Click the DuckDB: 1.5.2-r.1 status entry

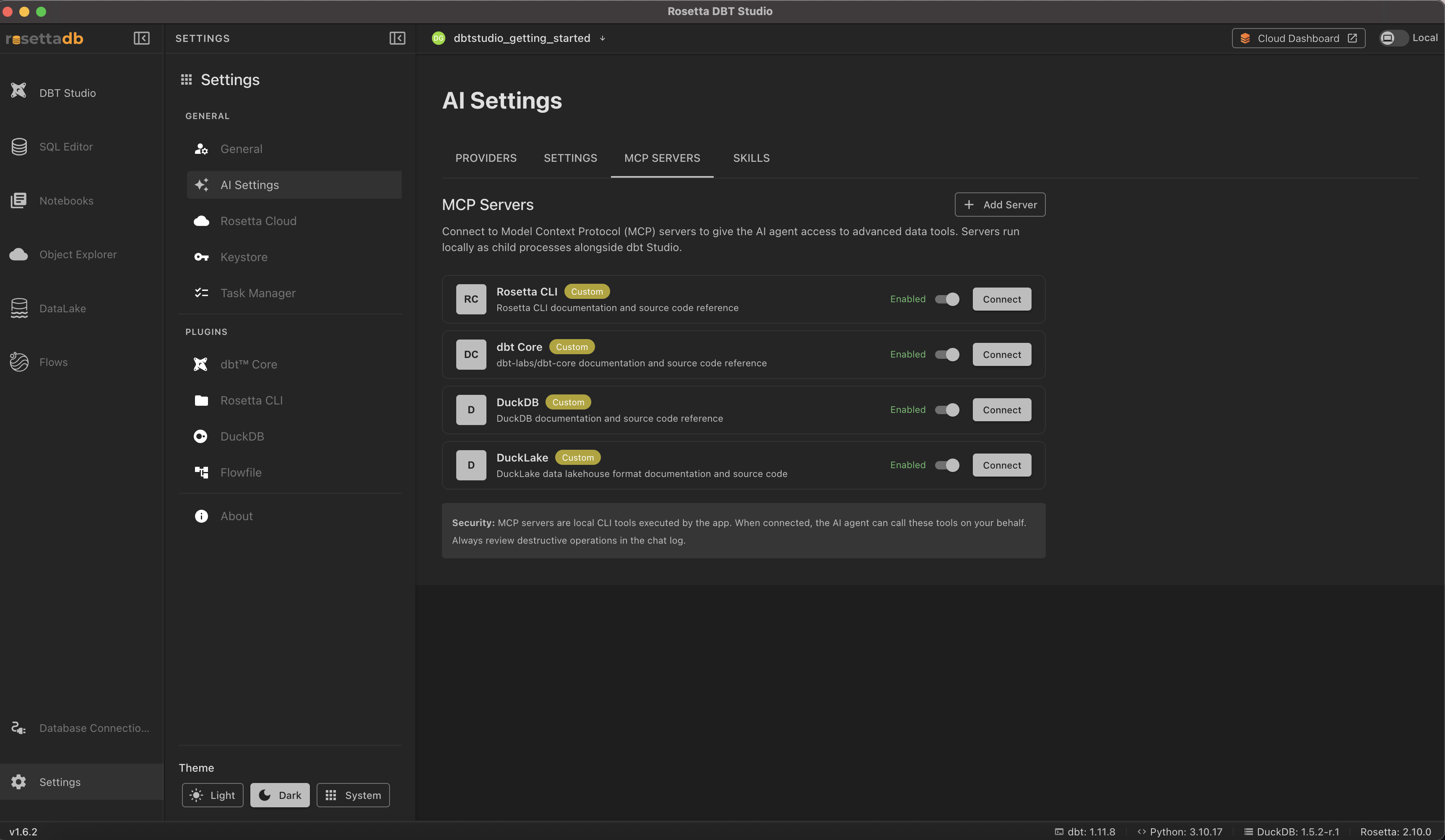click(x=1292, y=832)
